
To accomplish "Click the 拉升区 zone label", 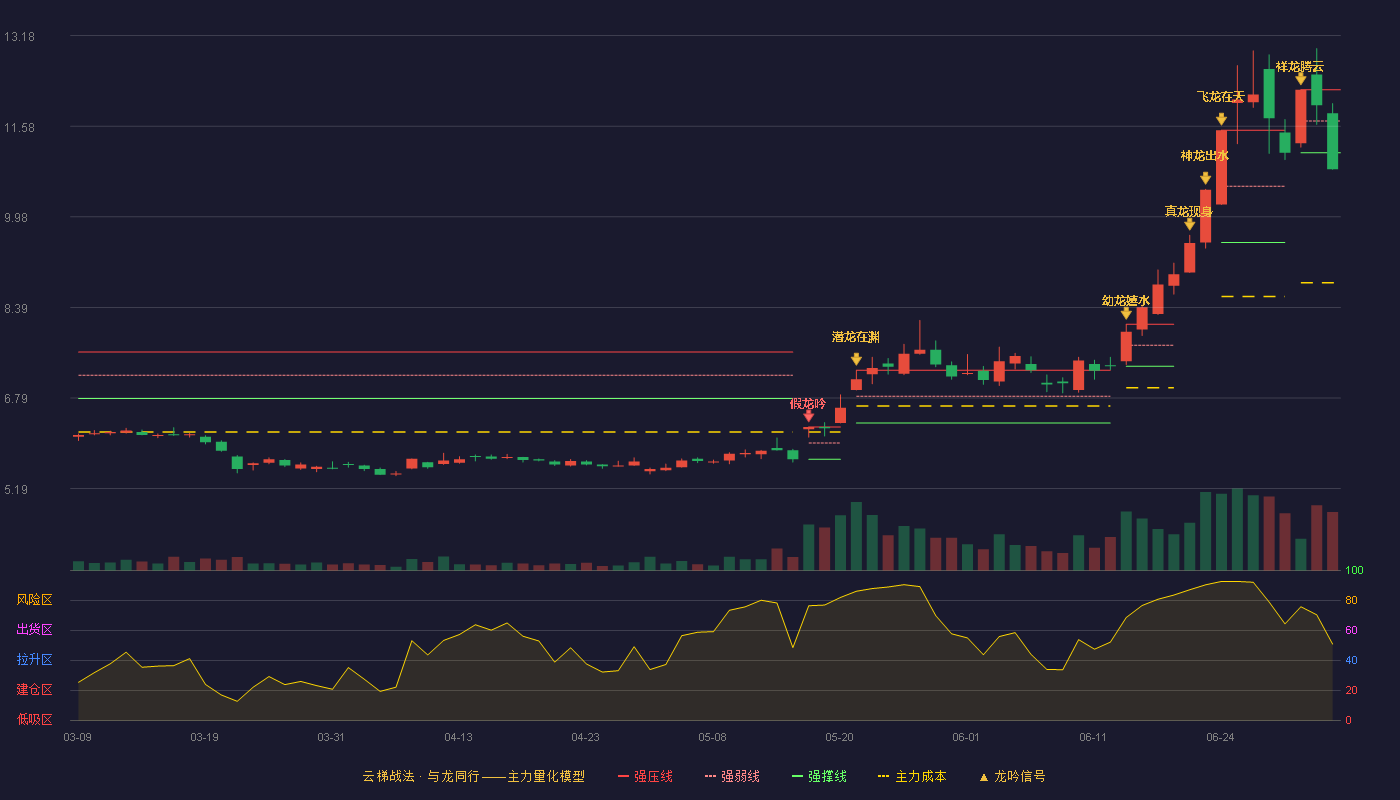I will pyautogui.click(x=34, y=660).
